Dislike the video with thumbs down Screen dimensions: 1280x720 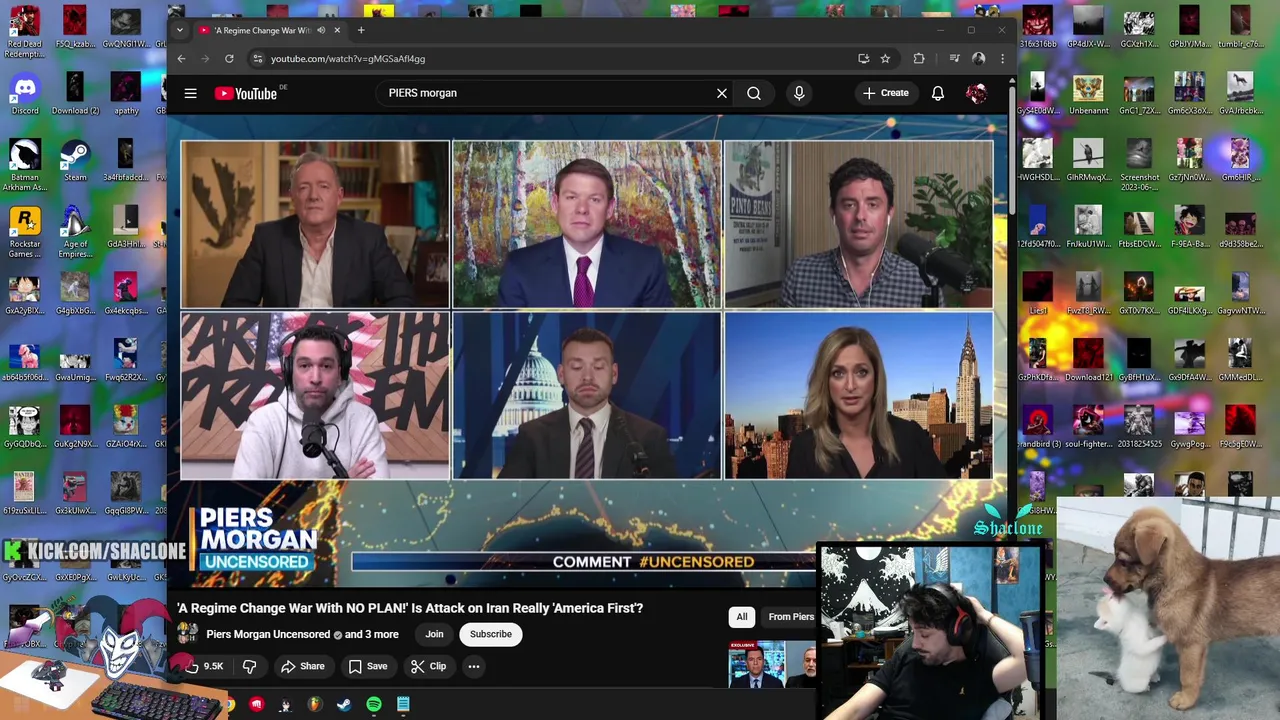tap(250, 666)
